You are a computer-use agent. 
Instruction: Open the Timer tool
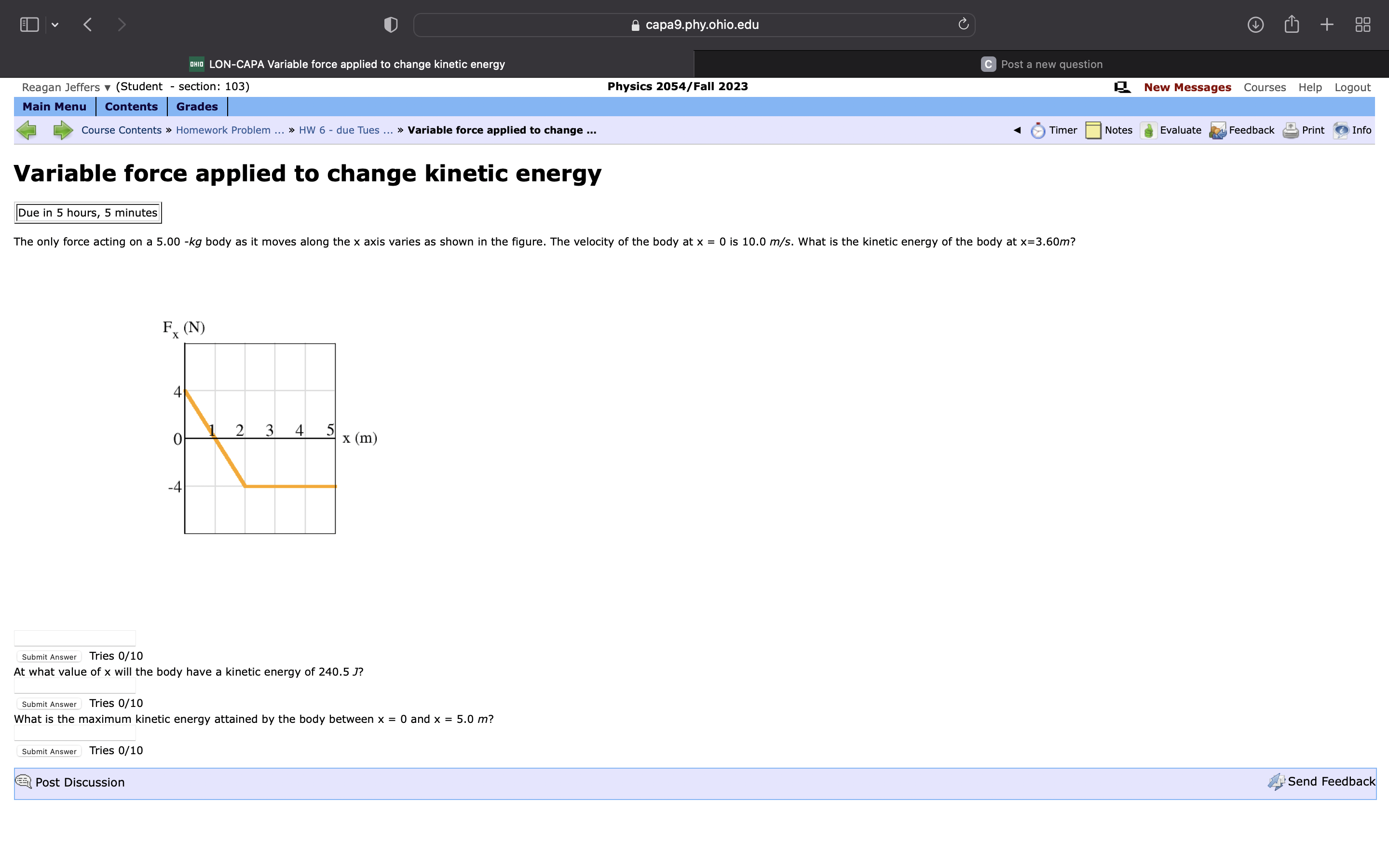pyautogui.click(x=1059, y=130)
